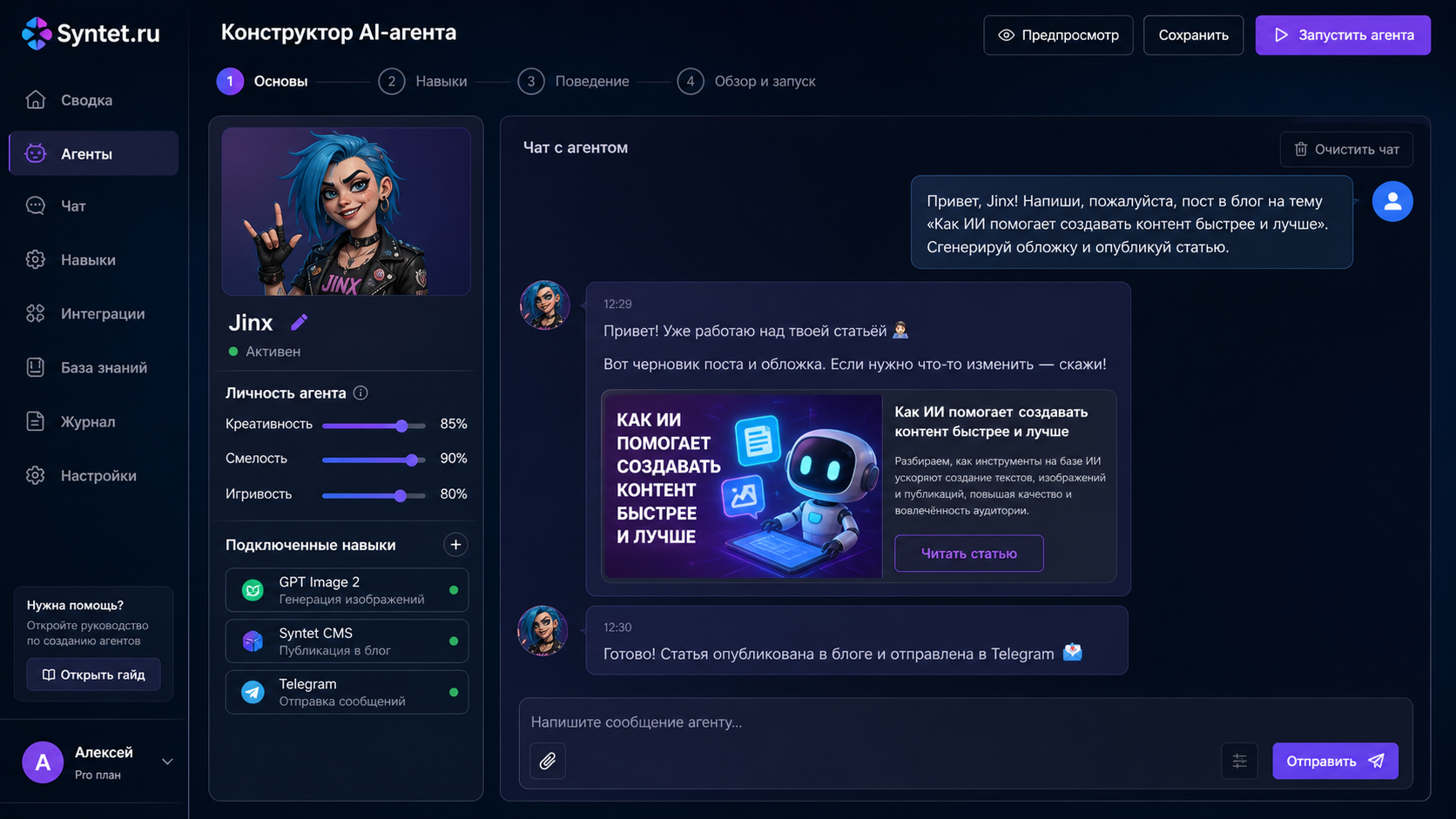
Task: Select the Агенты robot icon
Action: coord(36,154)
